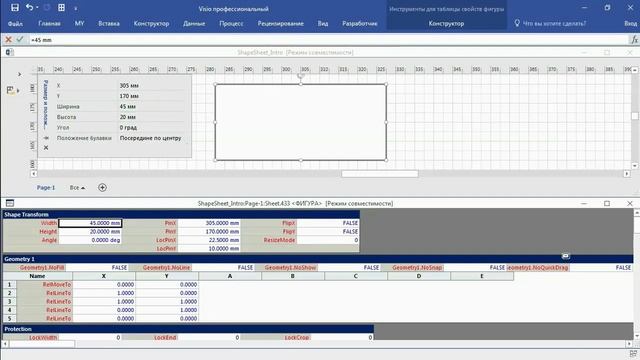Image resolution: width=640 pixels, height=360 pixels.
Task: Select Geometry row number 3 header
Action: pos(9,302)
